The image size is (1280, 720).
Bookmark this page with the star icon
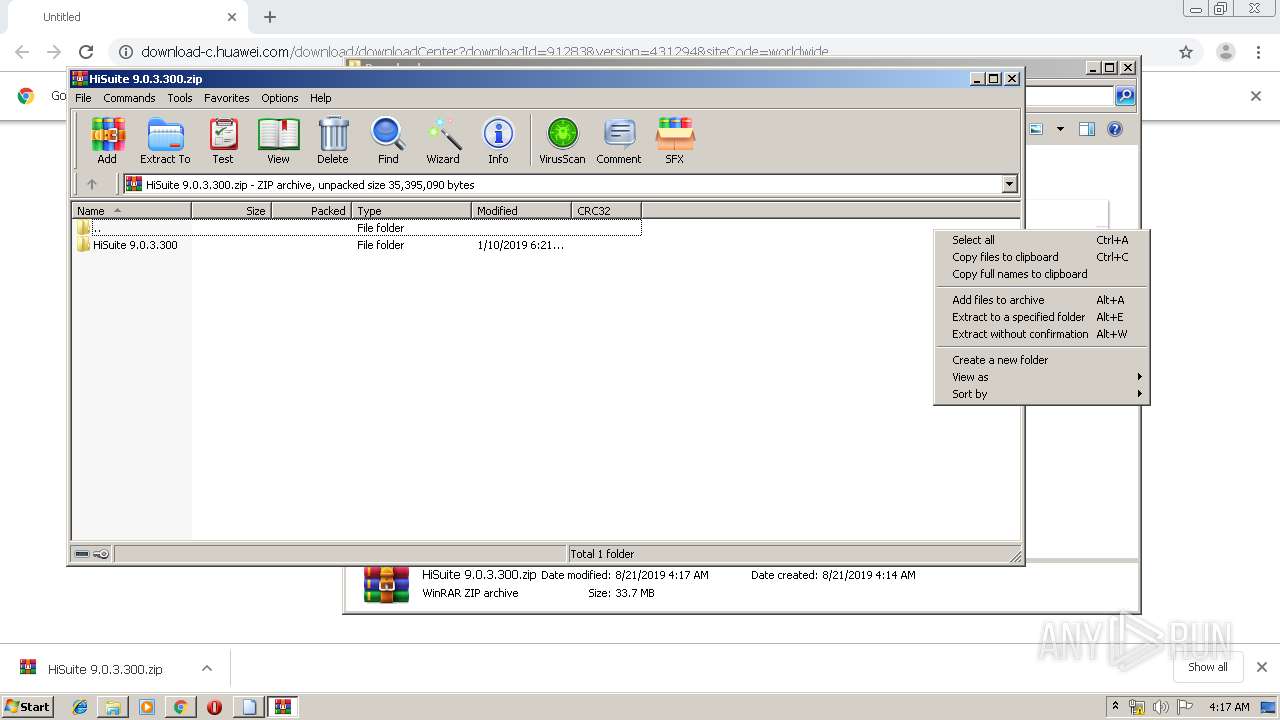coord(1186,52)
